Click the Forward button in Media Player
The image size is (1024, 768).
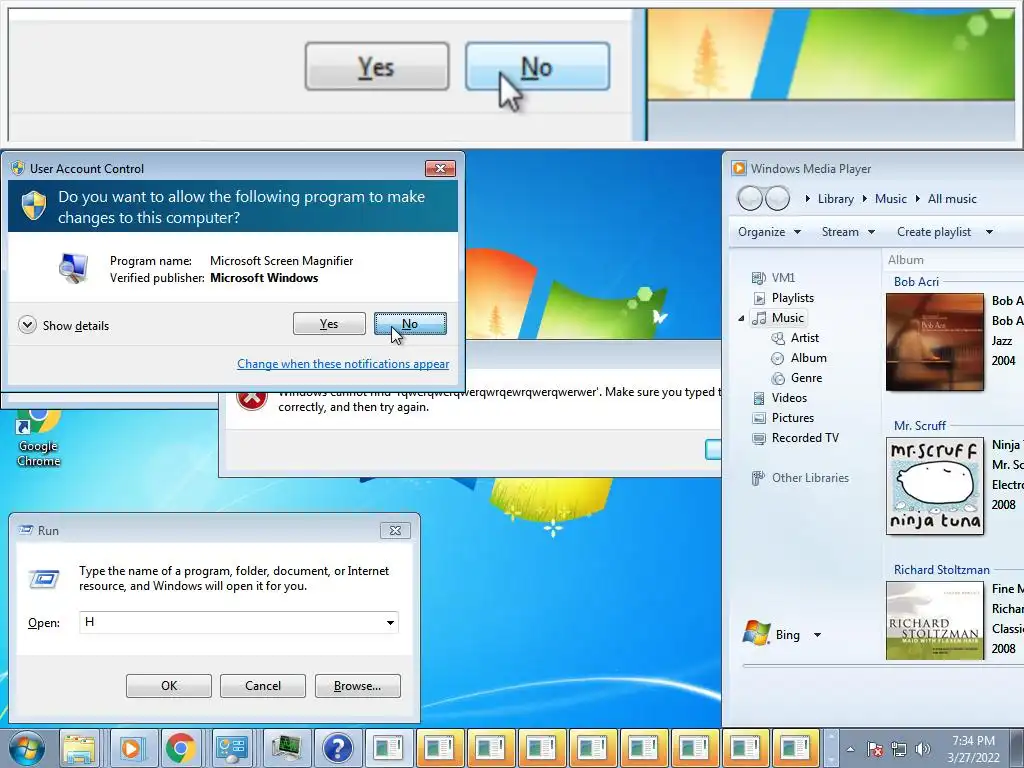pyautogui.click(x=777, y=199)
